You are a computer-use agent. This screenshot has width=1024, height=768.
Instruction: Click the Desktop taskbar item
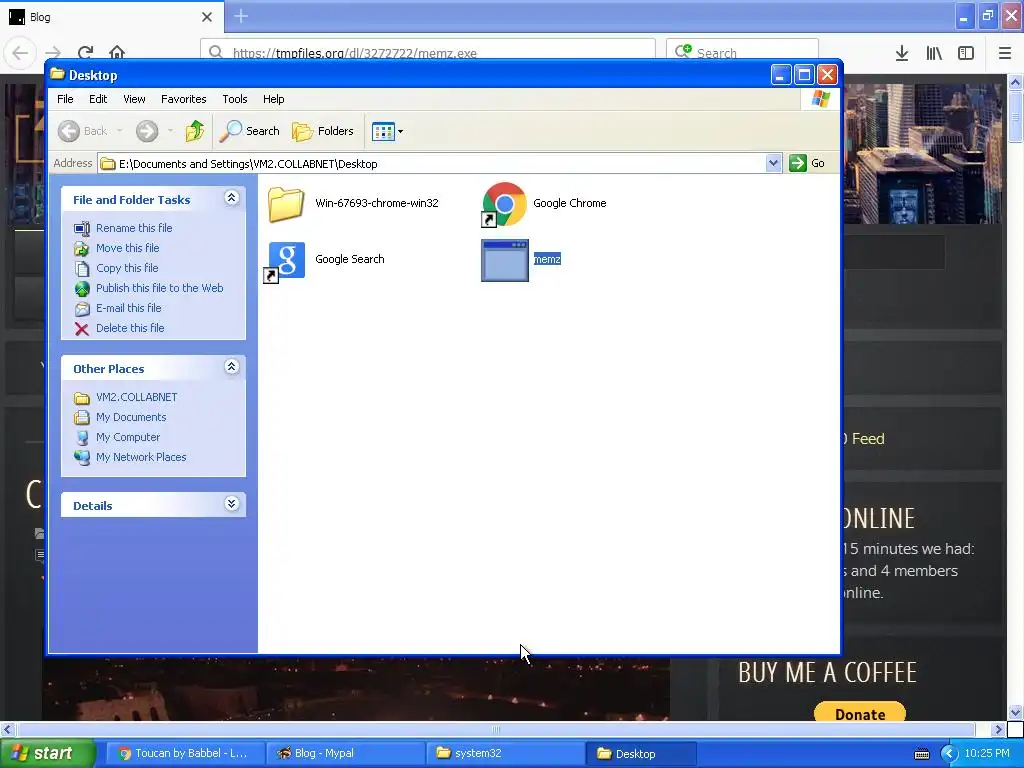tap(640, 754)
